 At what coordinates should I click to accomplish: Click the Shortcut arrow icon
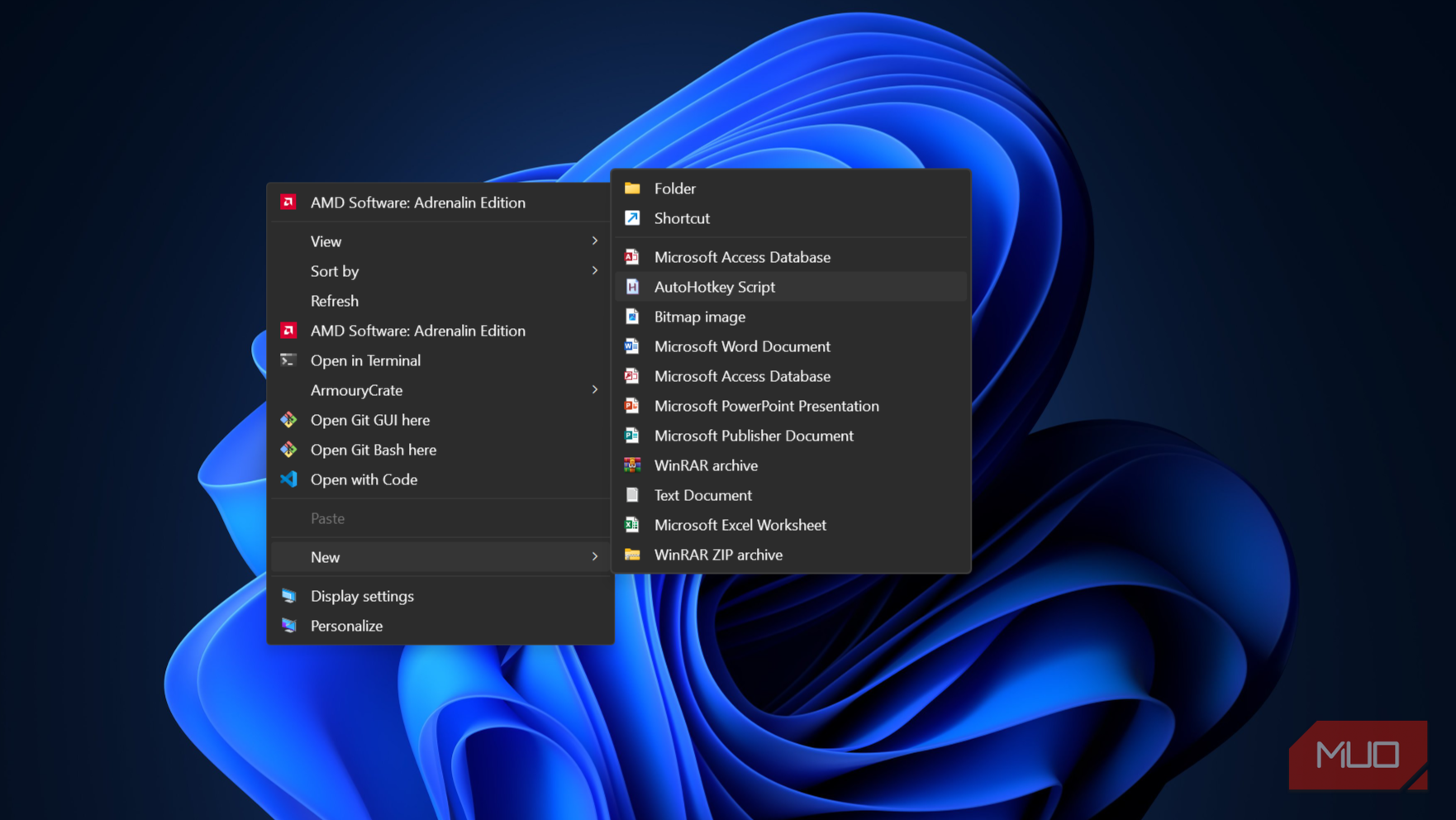[632, 218]
